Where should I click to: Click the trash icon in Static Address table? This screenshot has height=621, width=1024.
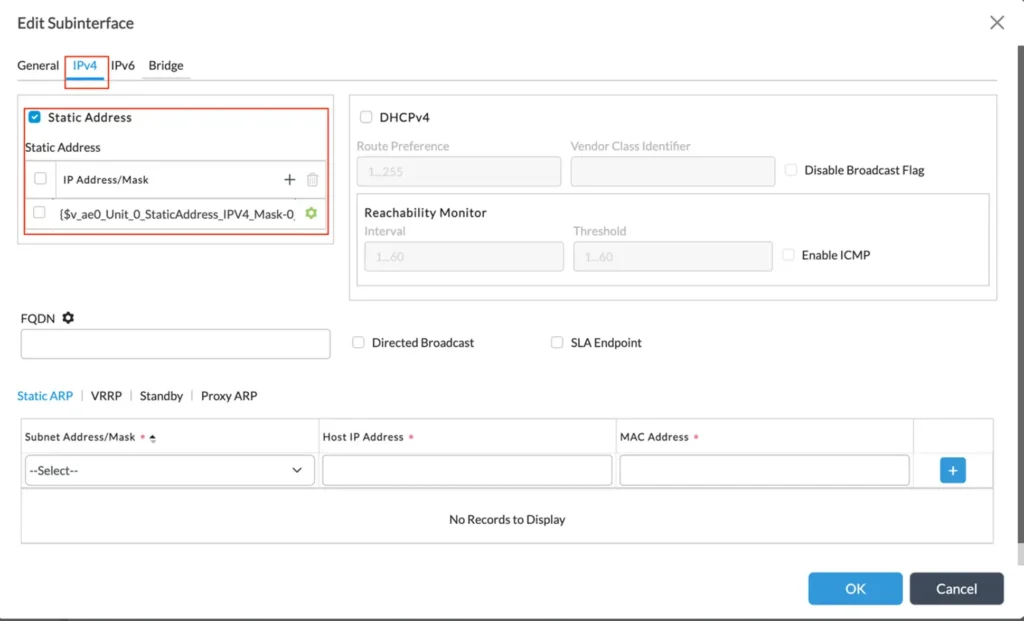(x=313, y=180)
